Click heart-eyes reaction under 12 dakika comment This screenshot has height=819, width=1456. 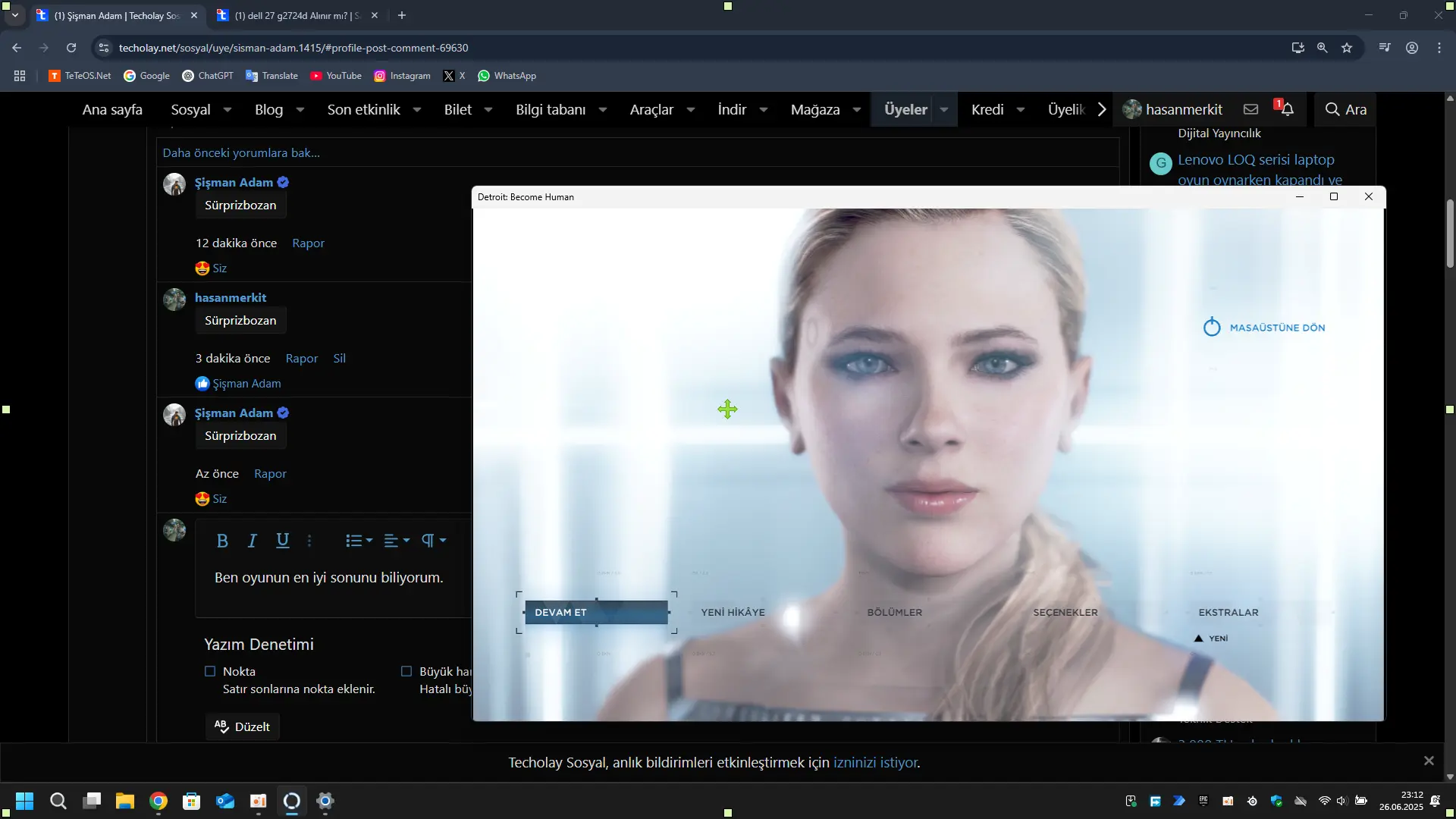[x=202, y=268]
